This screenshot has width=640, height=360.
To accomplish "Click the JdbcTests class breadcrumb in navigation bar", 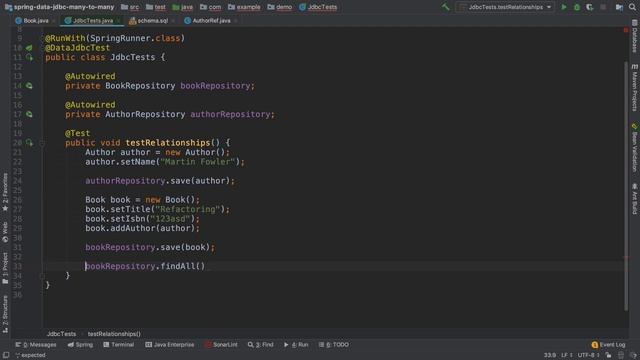I will pyautogui.click(x=318, y=7).
